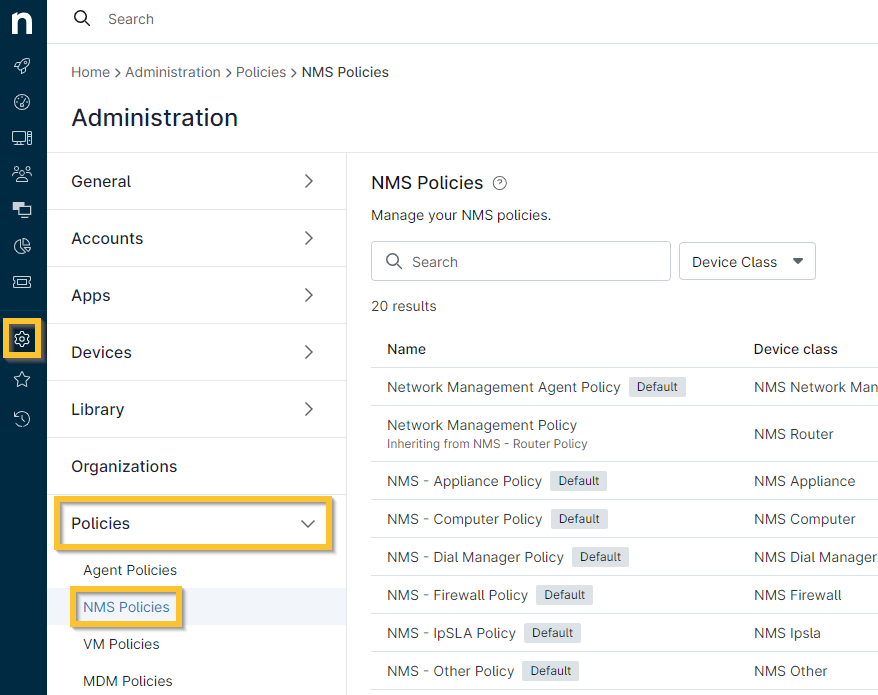
Task: Select Agent Policies in the submenu
Action: coord(130,570)
